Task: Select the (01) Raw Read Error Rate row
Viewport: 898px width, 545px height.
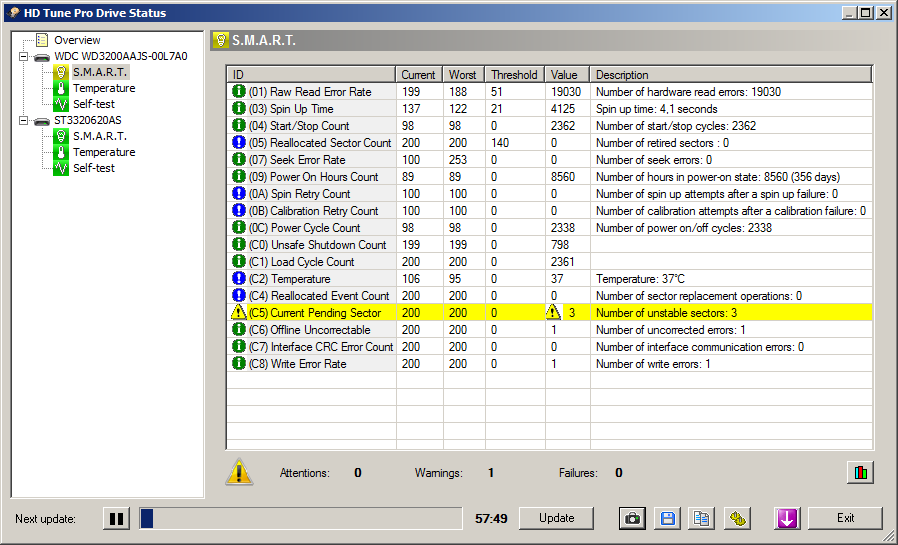Action: (550, 92)
